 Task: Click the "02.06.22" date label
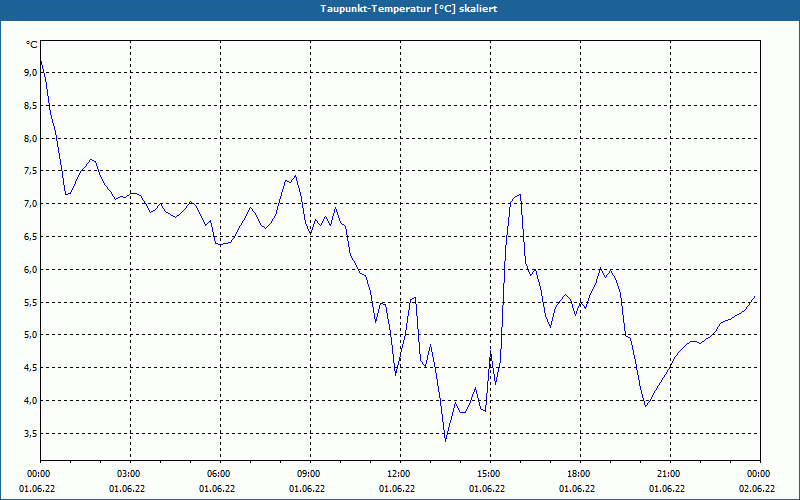(x=757, y=489)
